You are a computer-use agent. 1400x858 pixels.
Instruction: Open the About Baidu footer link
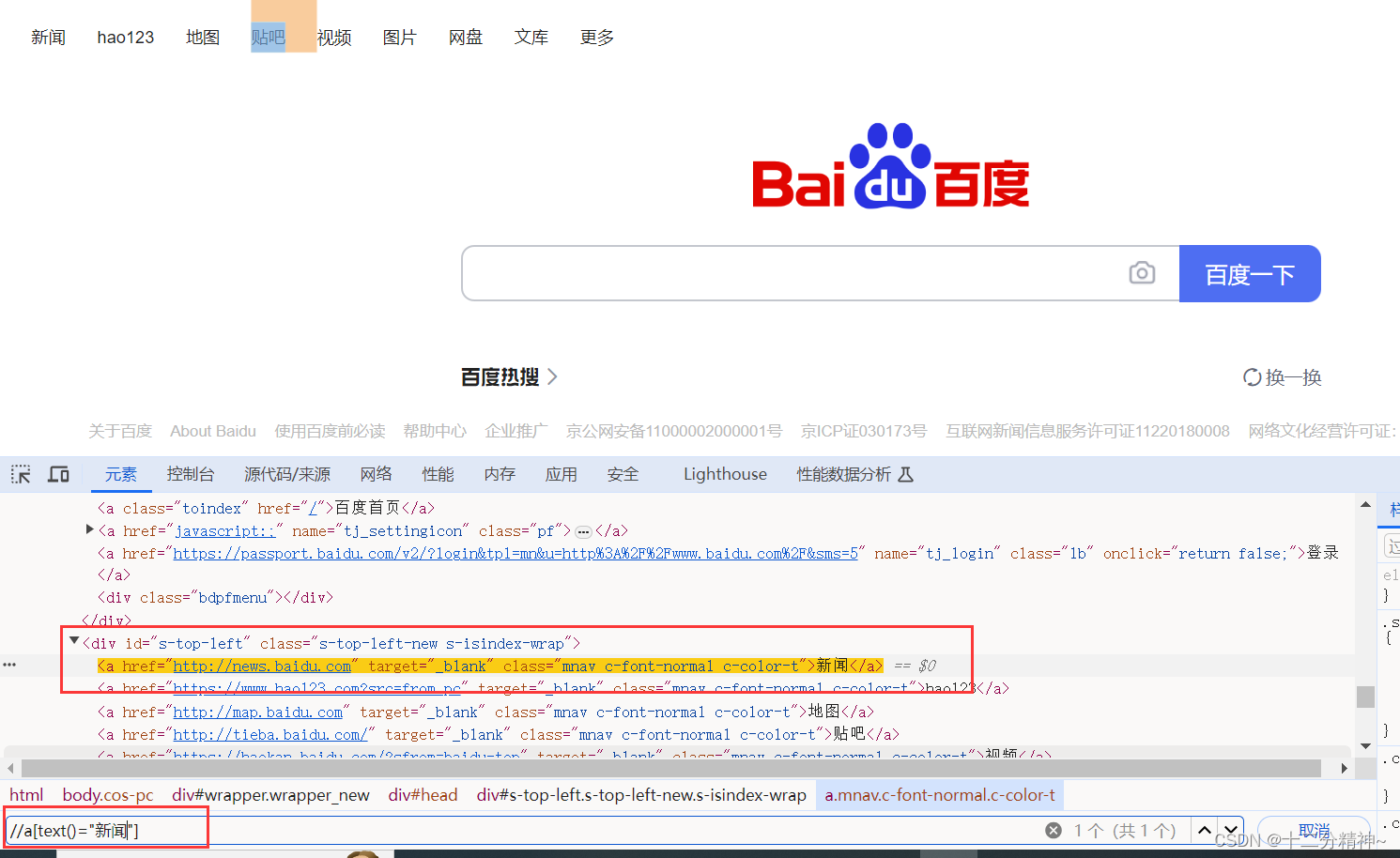pyautogui.click(x=213, y=431)
